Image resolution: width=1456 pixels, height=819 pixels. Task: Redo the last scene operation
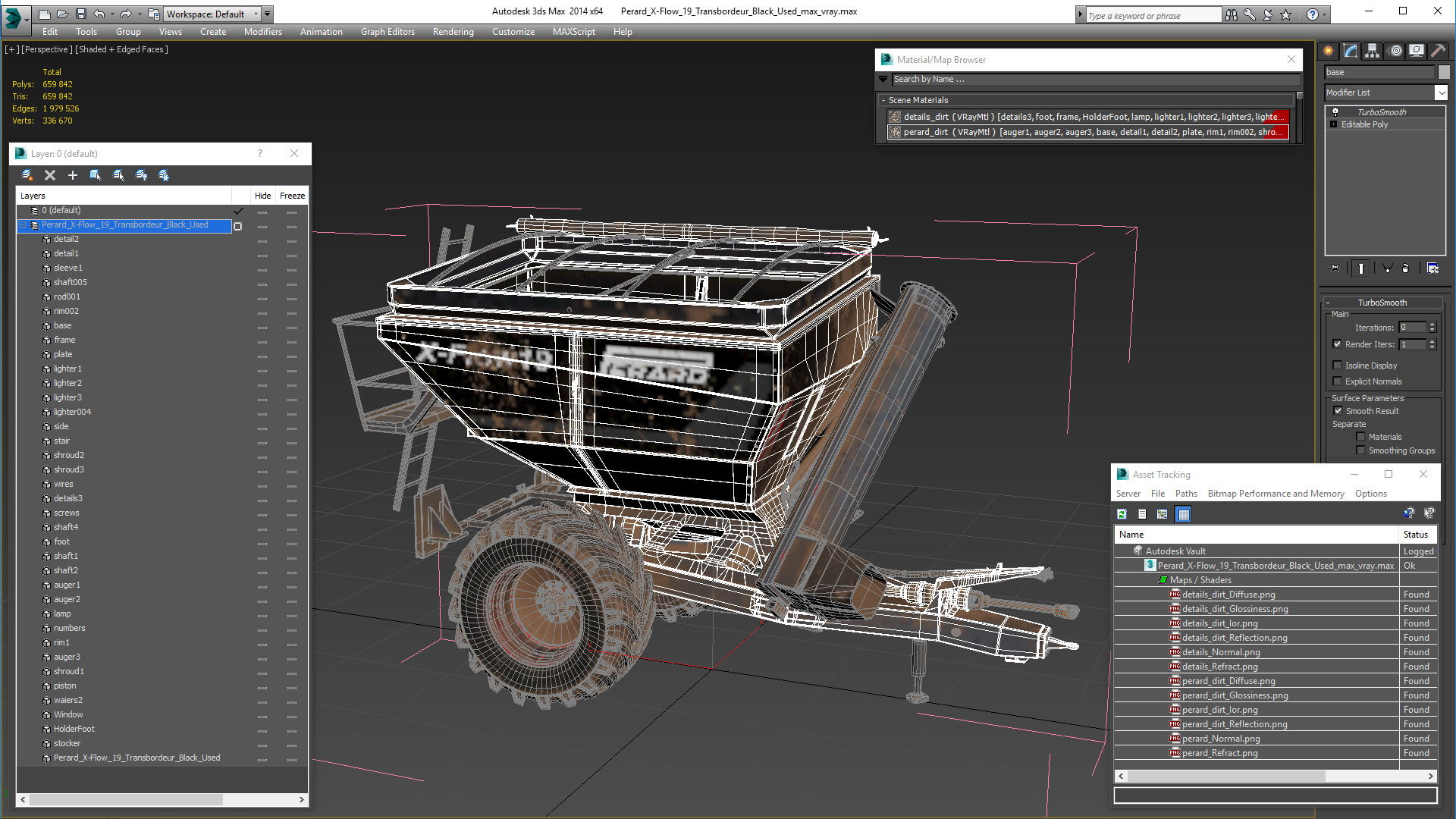tap(126, 14)
